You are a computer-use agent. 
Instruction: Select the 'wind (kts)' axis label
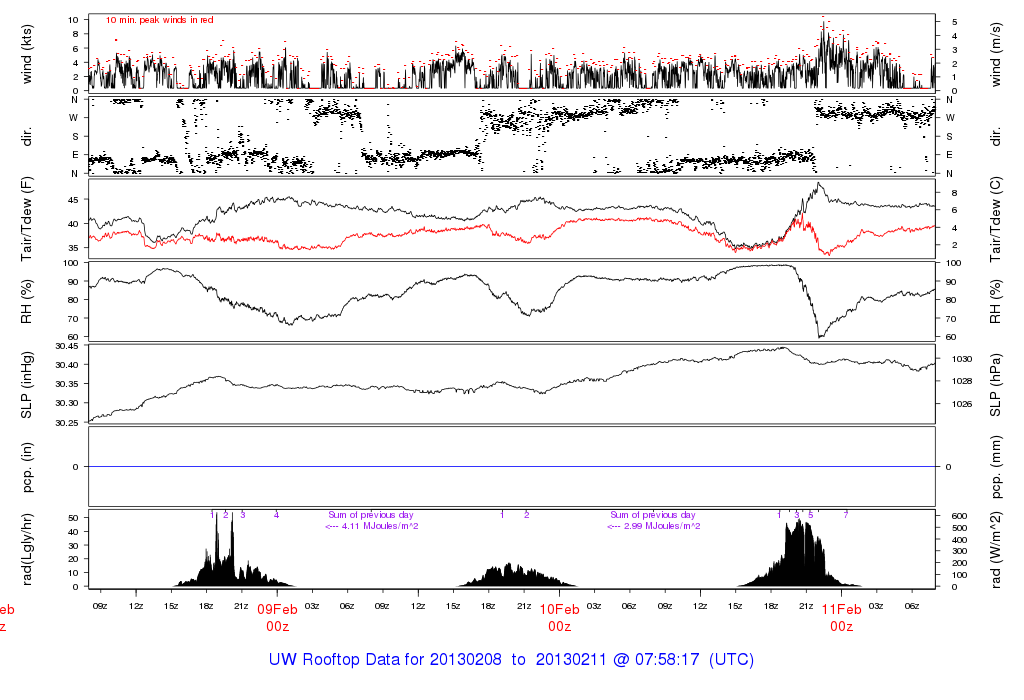pos(26,54)
